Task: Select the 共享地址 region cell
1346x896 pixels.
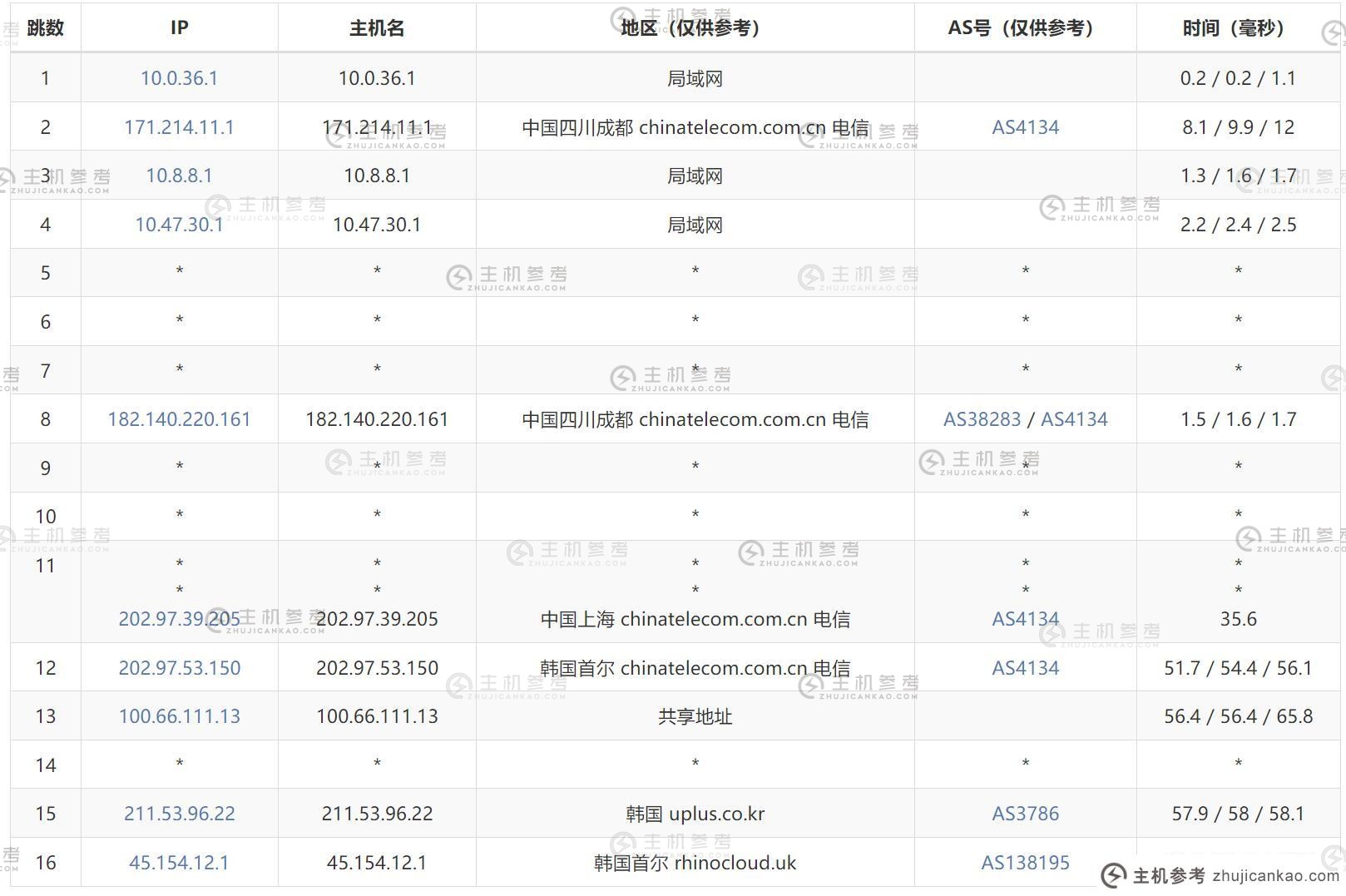Action: click(x=695, y=716)
